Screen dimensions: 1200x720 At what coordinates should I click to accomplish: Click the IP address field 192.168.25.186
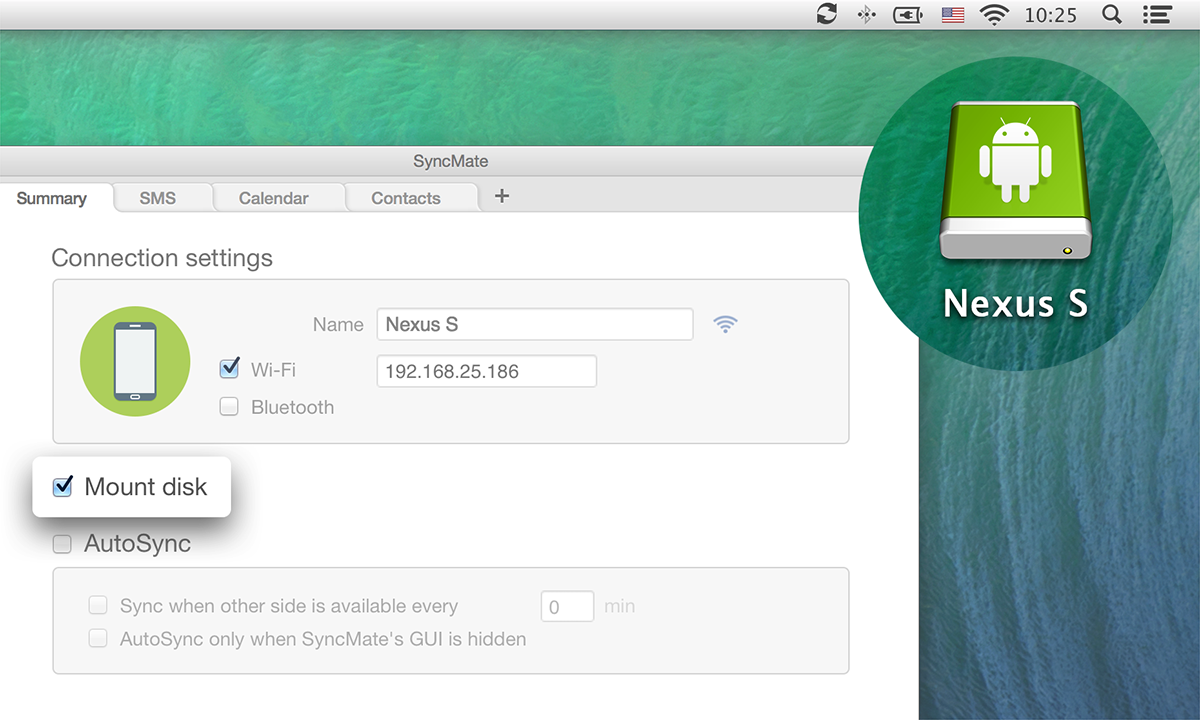pyautogui.click(x=487, y=371)
